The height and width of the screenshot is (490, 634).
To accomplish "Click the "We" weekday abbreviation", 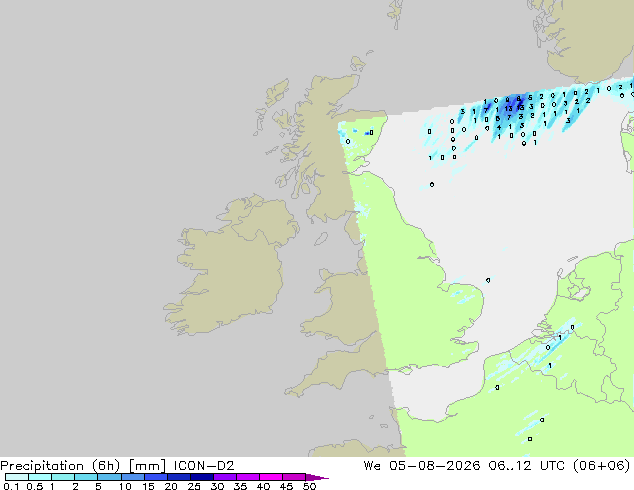I will point(372,466).
